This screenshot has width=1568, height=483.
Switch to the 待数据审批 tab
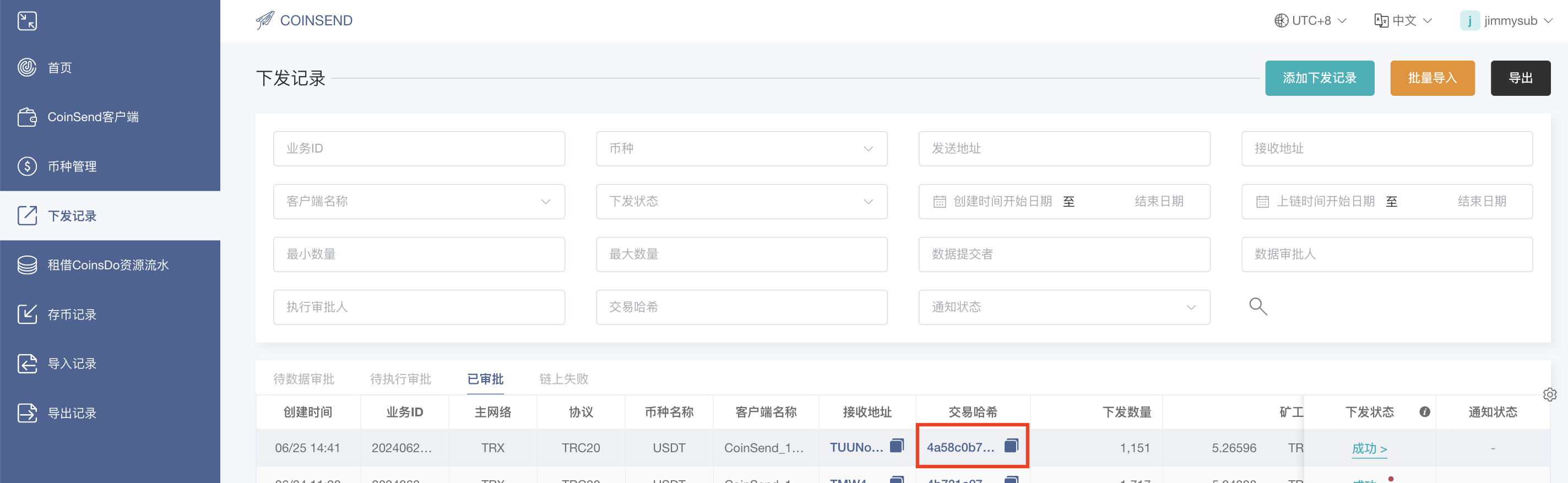pos(303,379)
